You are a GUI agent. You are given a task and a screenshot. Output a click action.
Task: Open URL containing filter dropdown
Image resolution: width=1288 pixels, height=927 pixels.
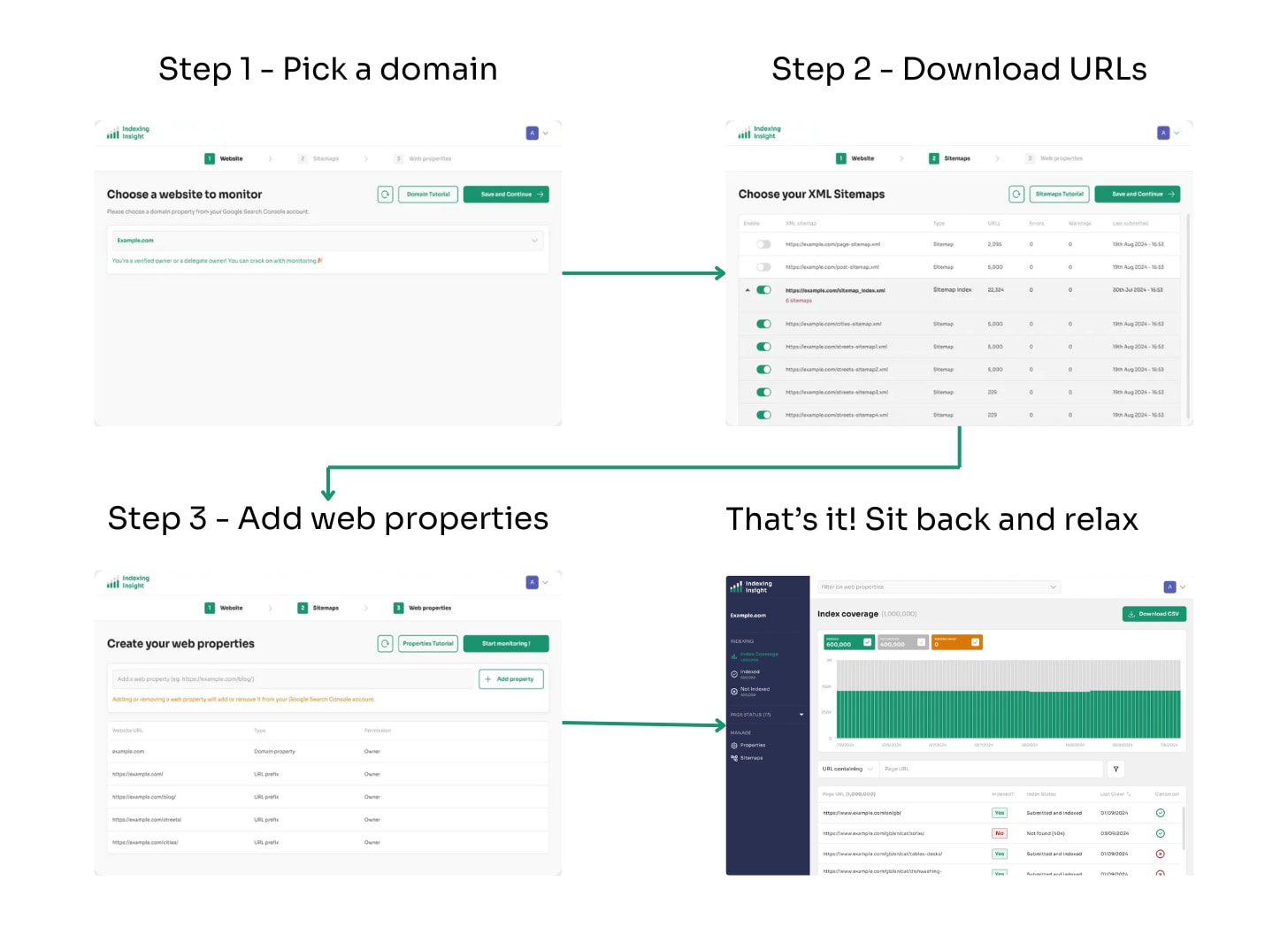[847, 770]
